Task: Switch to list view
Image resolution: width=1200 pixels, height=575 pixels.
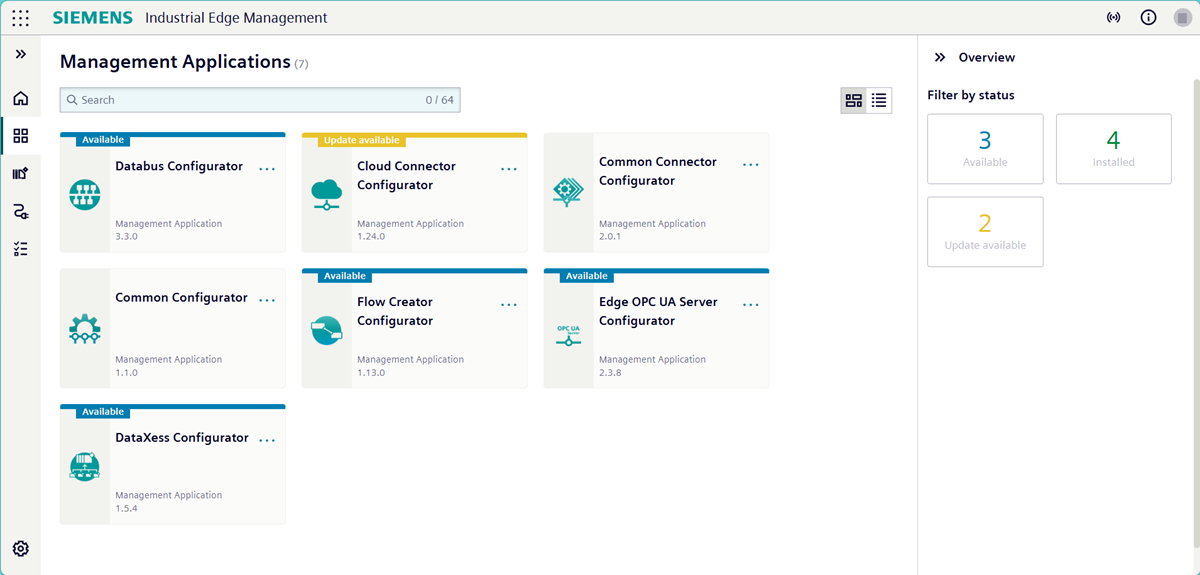Action: [879, 100]
